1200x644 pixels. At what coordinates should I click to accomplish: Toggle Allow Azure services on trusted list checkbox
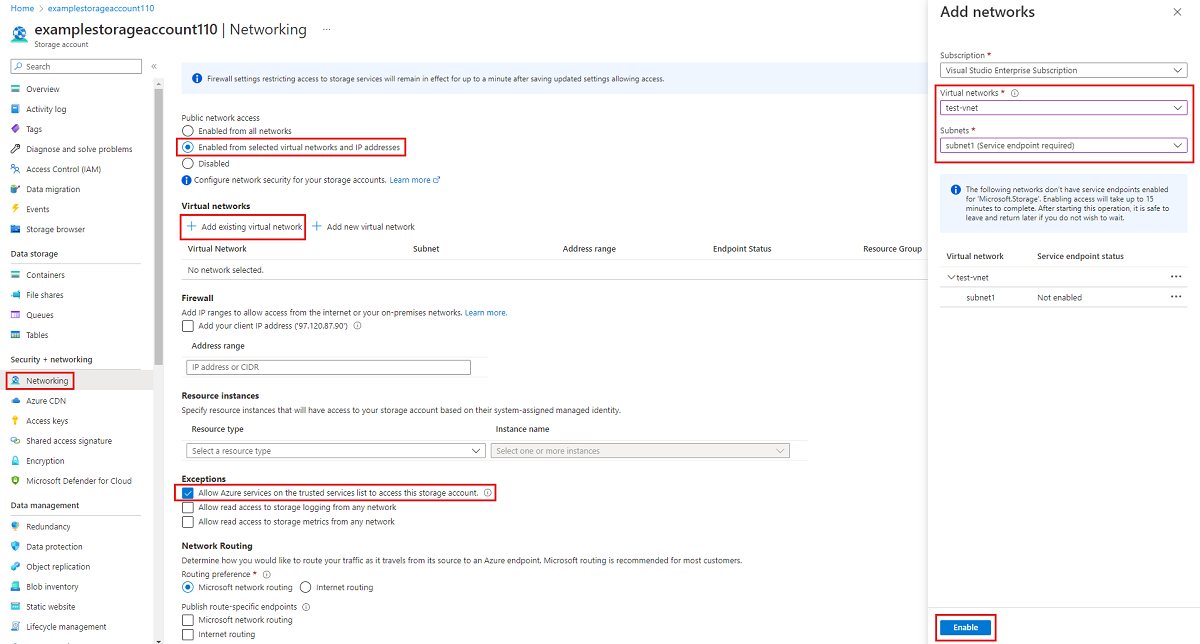click(187, 493)
